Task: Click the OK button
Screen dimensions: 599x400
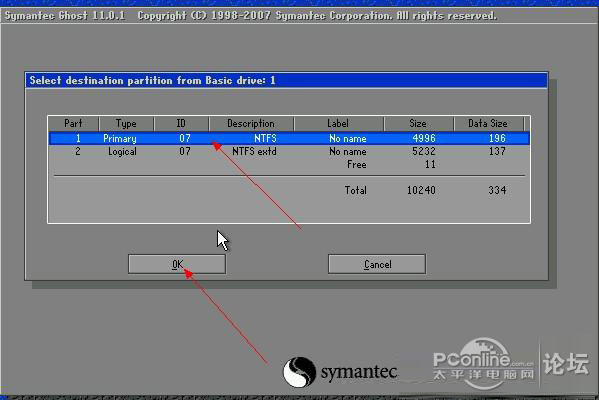Action: [177, 264]
